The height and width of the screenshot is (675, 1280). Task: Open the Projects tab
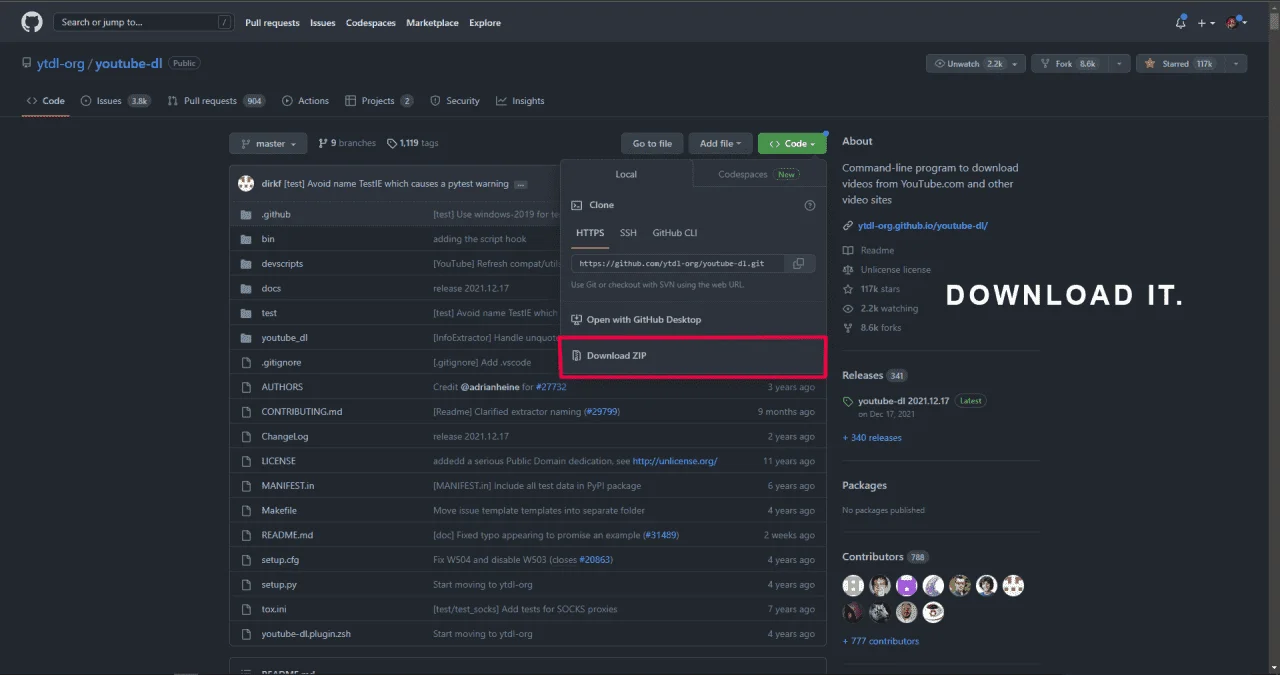(x=379, y=101)
